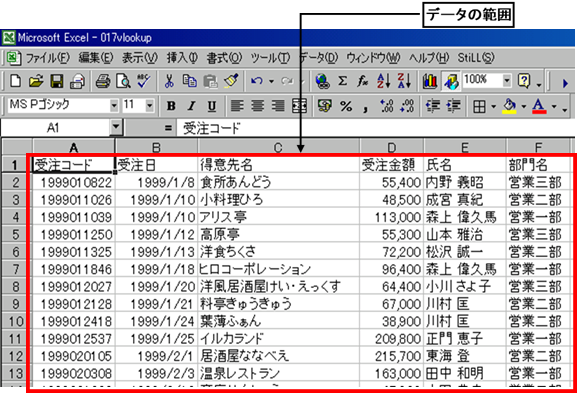Click the Save floppy disk icon
The image size is (577, 393).
(x=57, y=81)
